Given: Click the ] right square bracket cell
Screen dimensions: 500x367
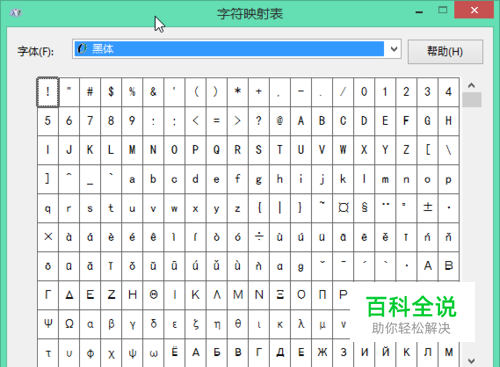Looking at the screenshot, I should pyautogui.click(x=48, y=179).
